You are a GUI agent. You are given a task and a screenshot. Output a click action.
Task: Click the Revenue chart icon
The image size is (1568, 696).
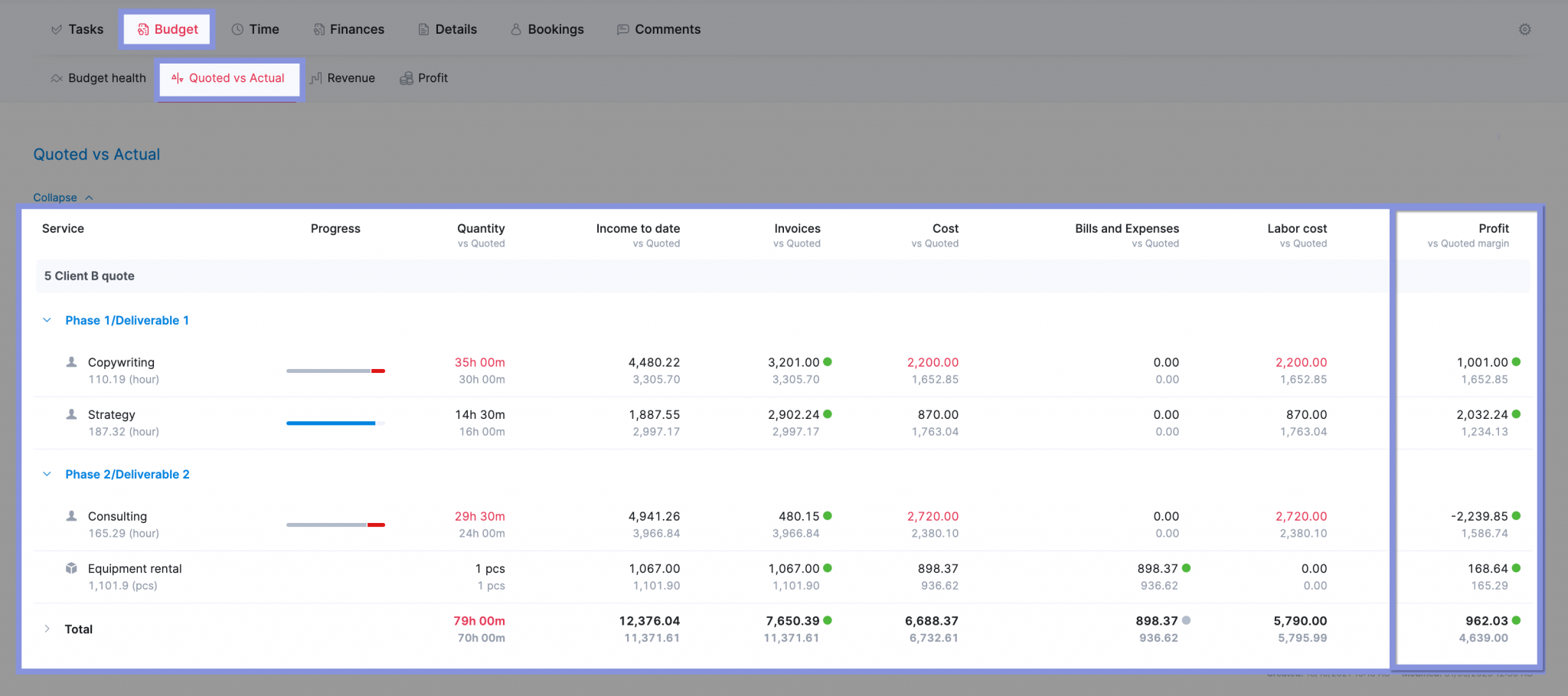click(317, 77)
